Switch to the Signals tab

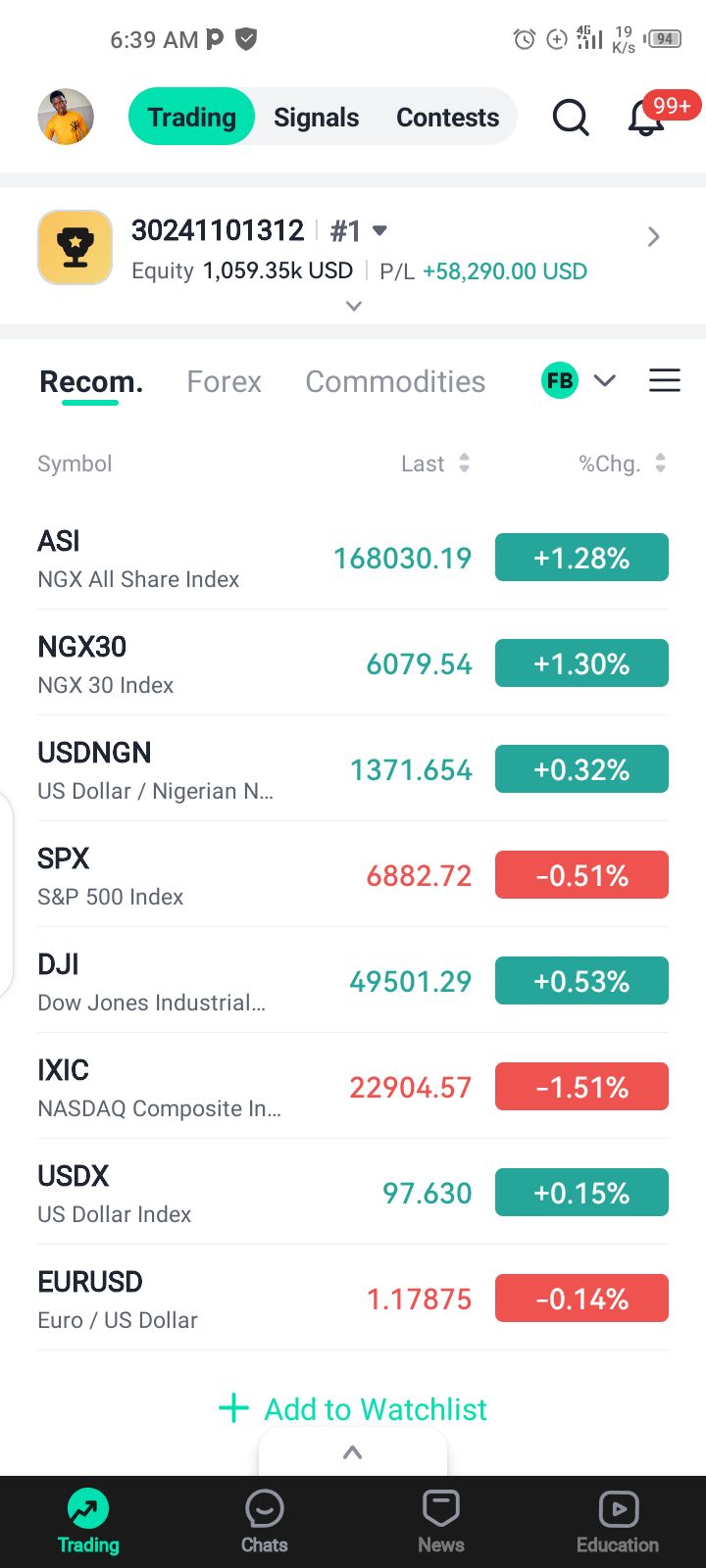point(316,118)
